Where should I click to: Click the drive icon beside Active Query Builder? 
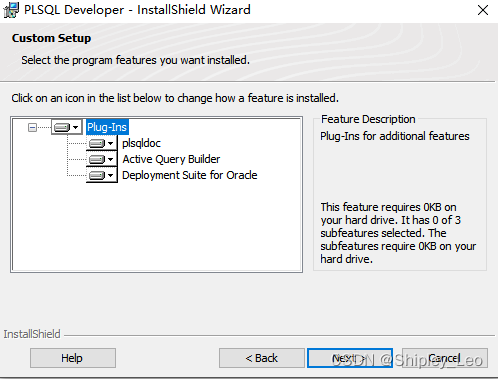pos(97,159)
